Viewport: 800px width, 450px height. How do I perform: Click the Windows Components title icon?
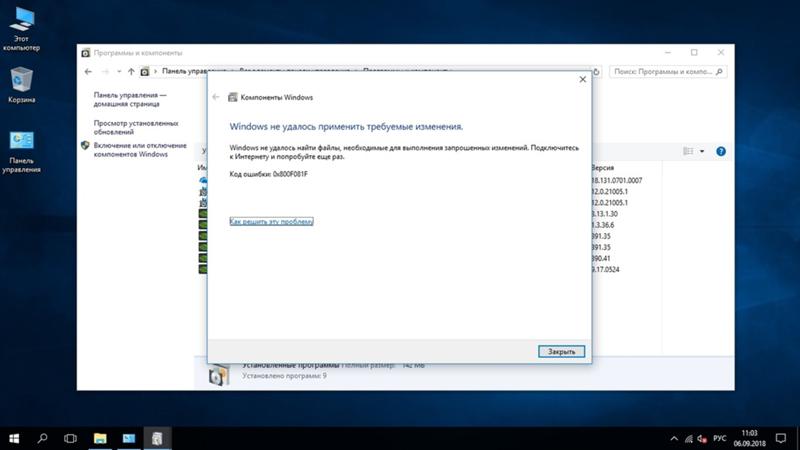pos(233,97)
